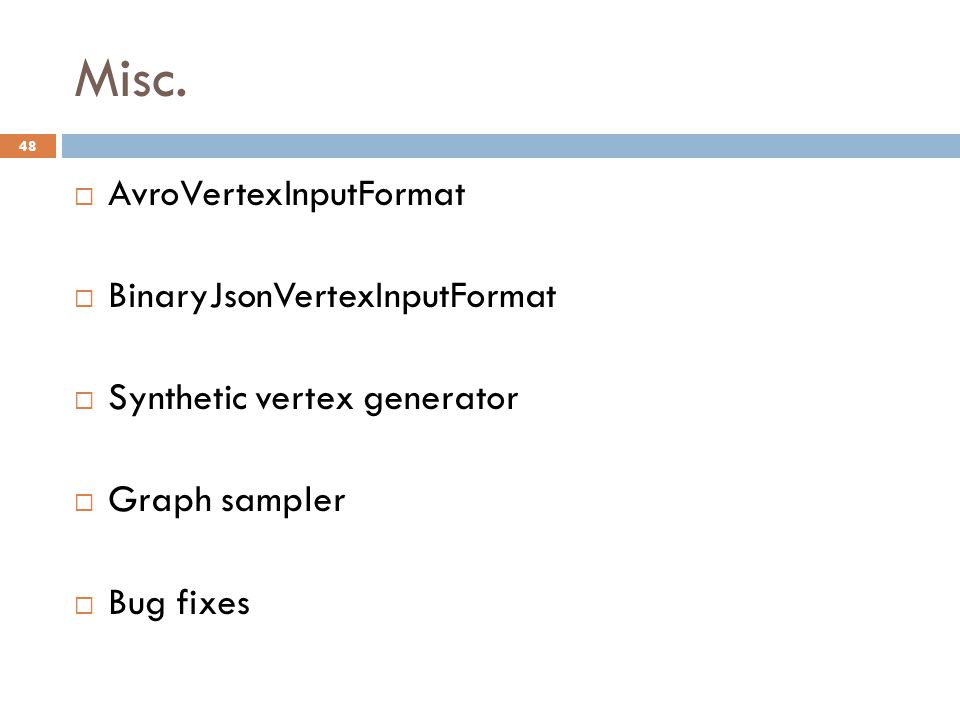Click the orange slide number 48 badge

pyautogui.click(x=28, y=146)
